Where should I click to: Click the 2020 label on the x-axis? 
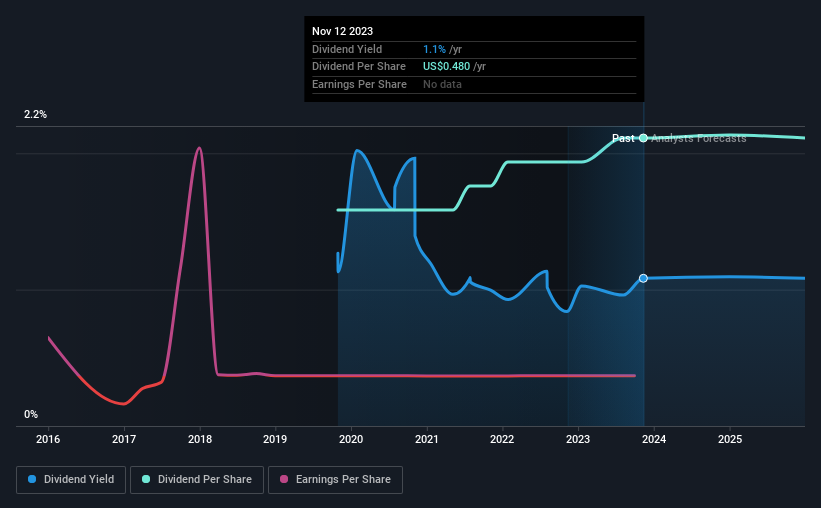(x=351, y=439)
